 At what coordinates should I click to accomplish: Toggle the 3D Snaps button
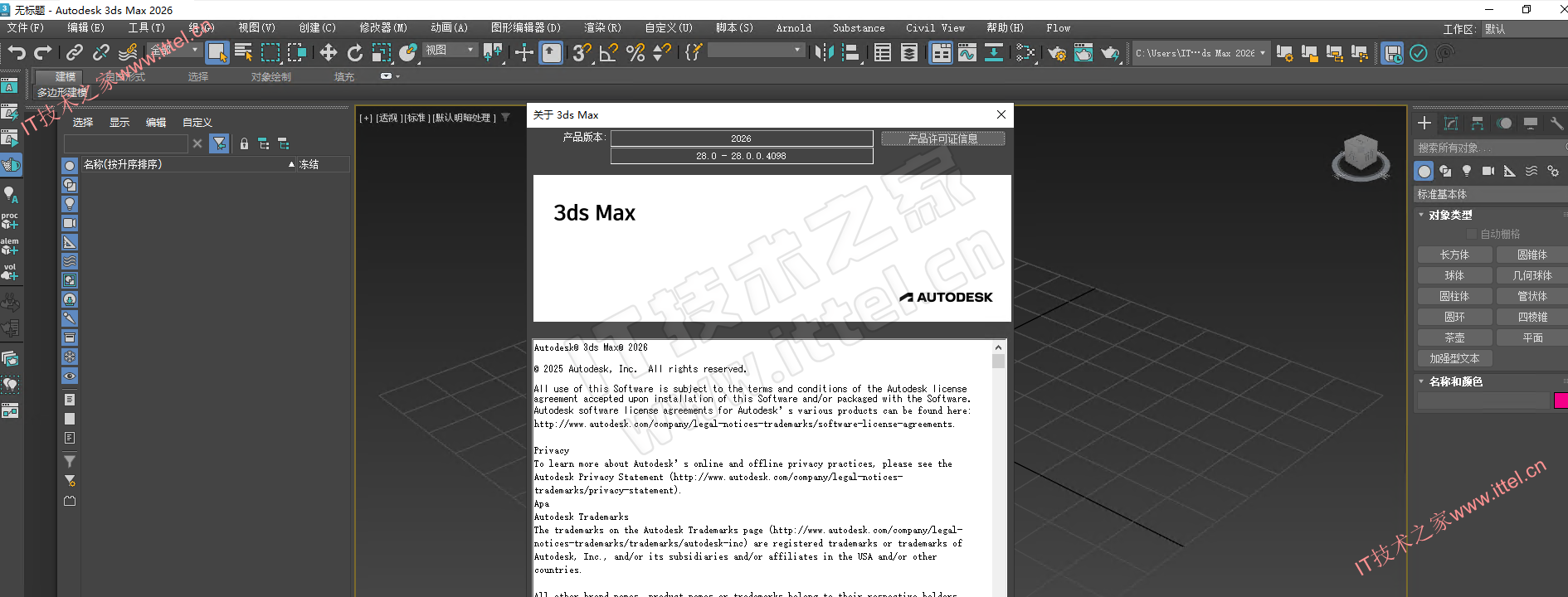pyautogui.click(x=582, y=53)
